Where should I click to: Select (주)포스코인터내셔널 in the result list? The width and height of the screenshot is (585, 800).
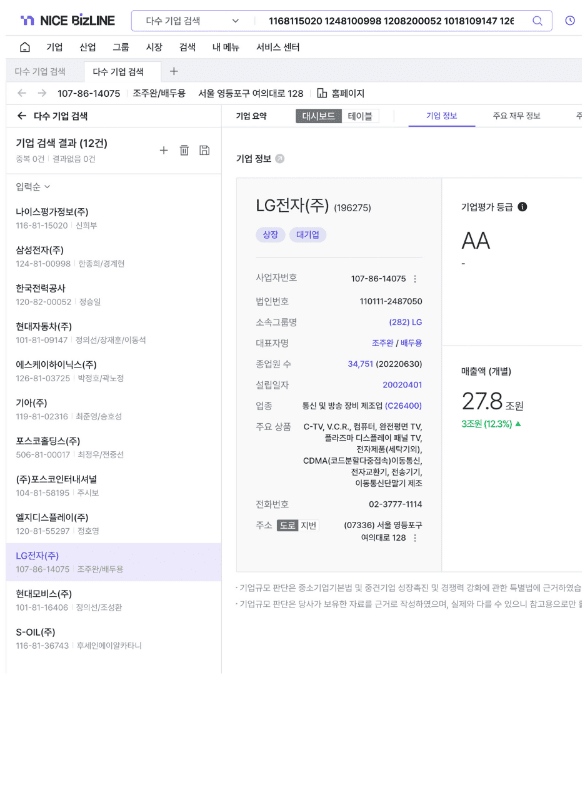pyautogui.click(x=113, y=486)
